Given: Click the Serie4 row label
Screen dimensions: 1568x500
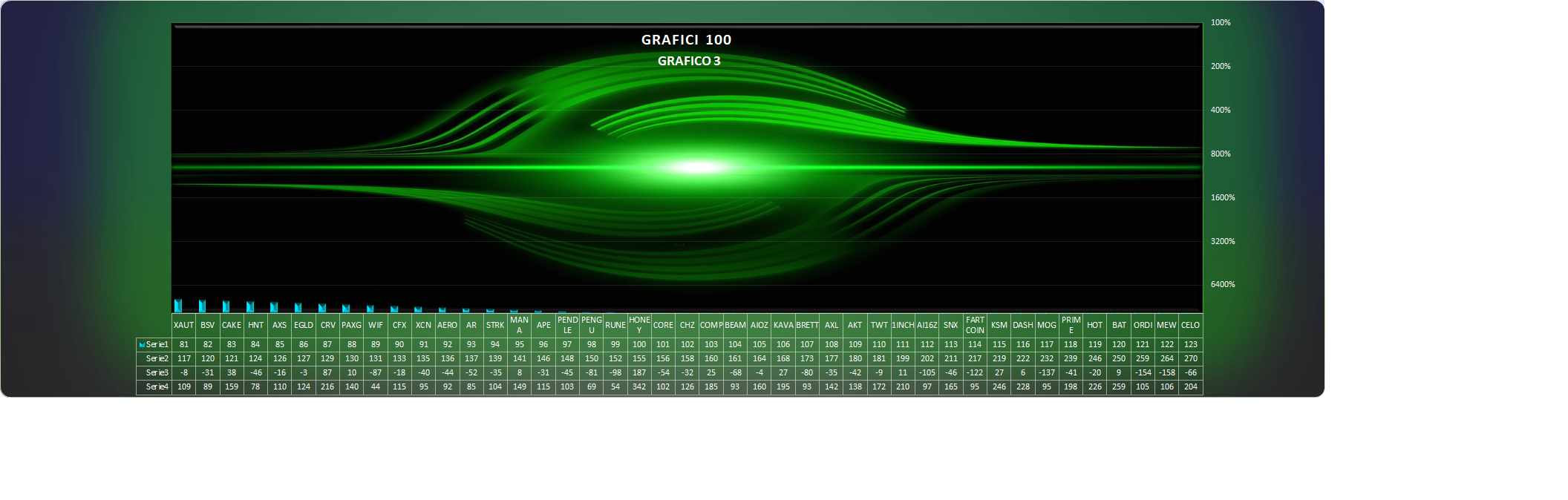Looking at the screenshot, I should point(157,386).
